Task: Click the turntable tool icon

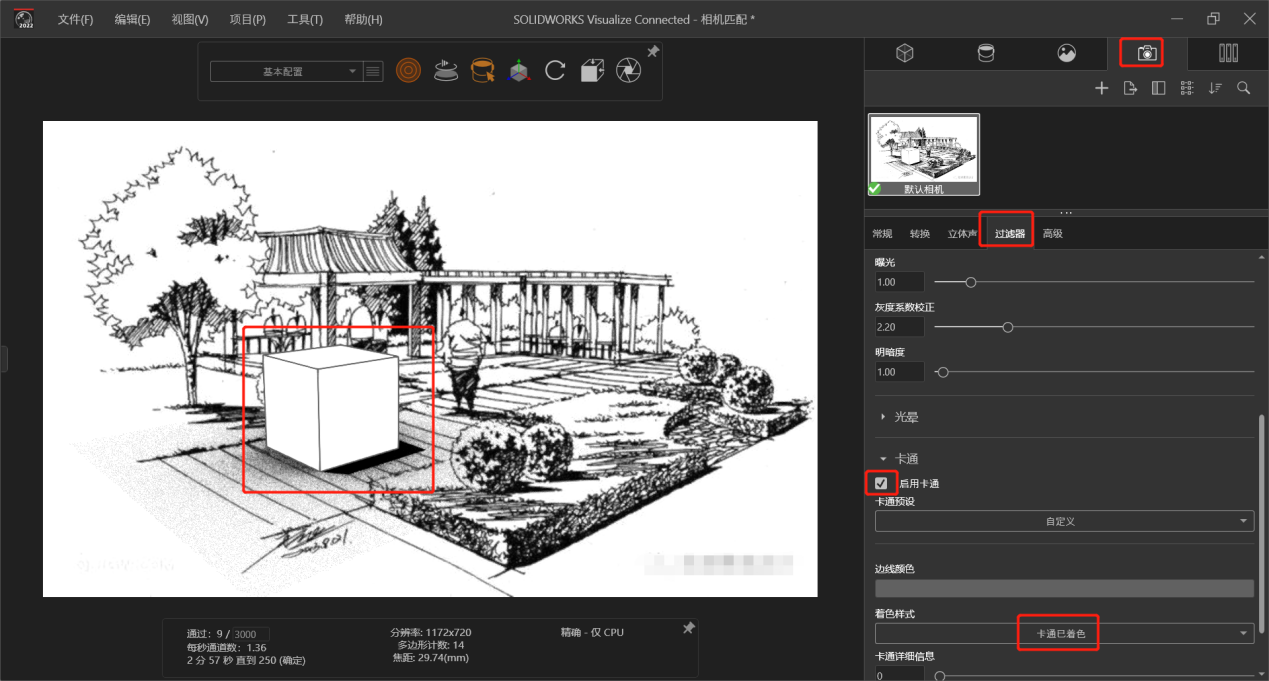Action: (x=445, y=71)
